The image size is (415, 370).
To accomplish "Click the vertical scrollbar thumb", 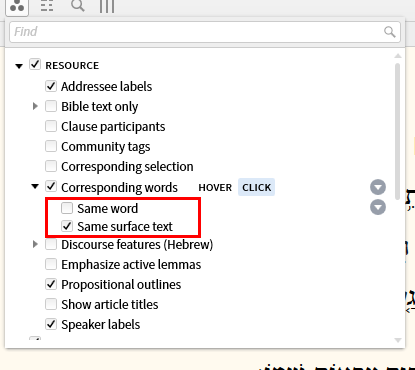I will pyautogui.click(x=397, y=132).
